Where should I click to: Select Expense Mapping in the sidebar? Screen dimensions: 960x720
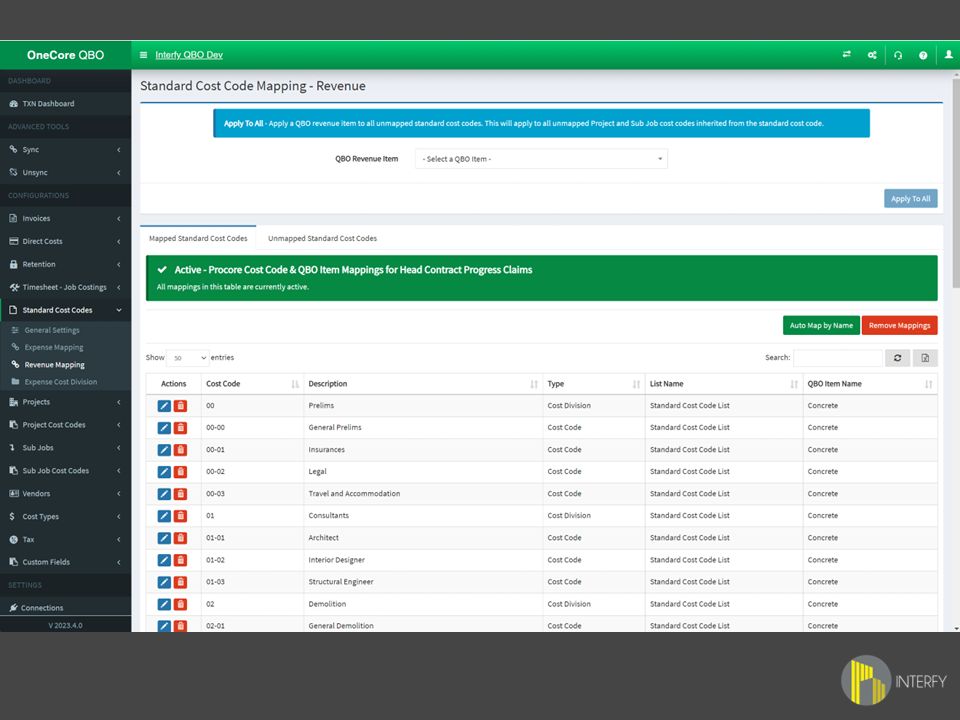coord(54,347)
